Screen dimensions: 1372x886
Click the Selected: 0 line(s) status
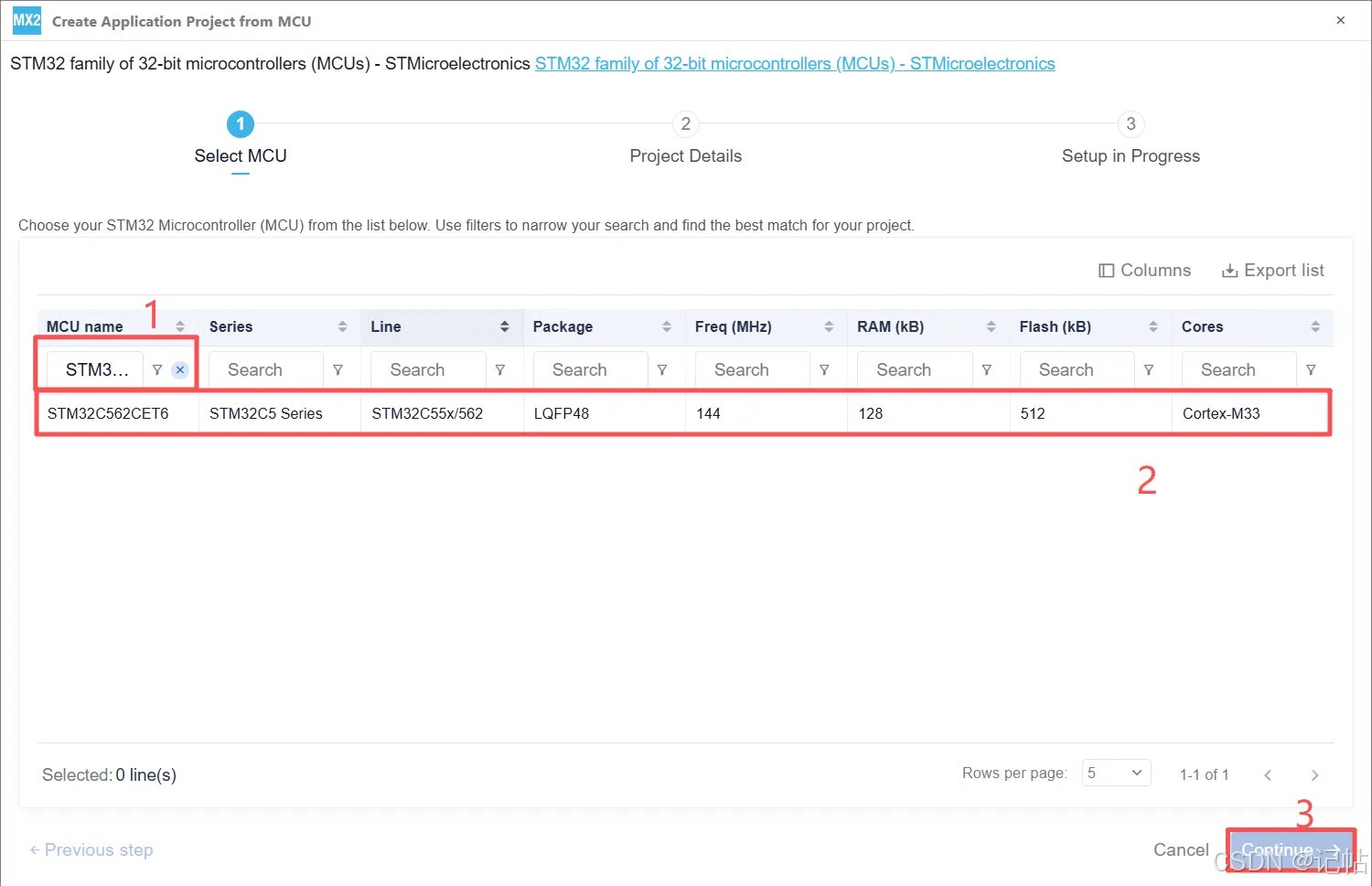110,774
